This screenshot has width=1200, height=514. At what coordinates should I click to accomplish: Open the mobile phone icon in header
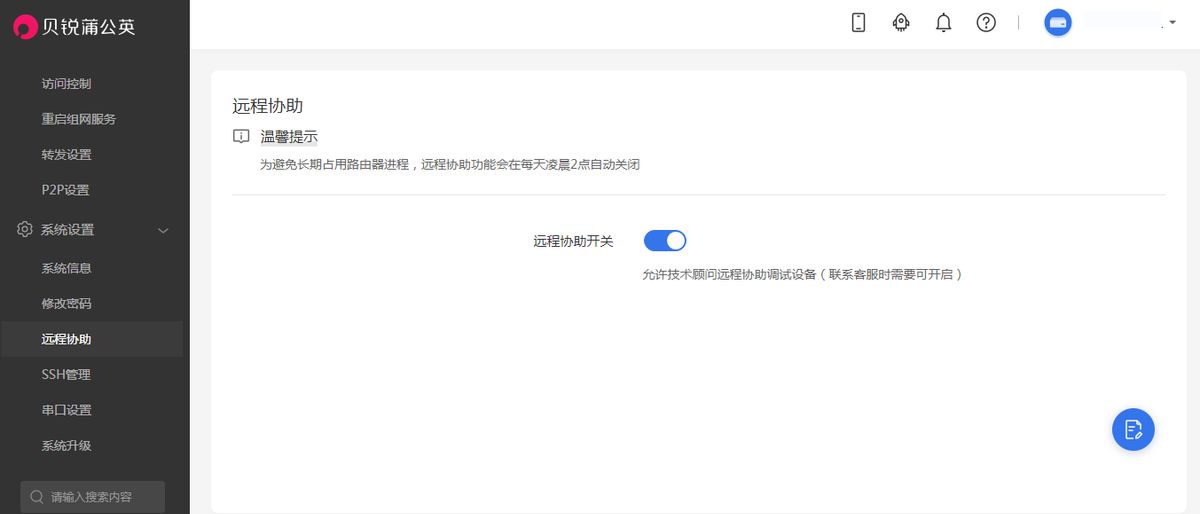(x=858, y=23)
